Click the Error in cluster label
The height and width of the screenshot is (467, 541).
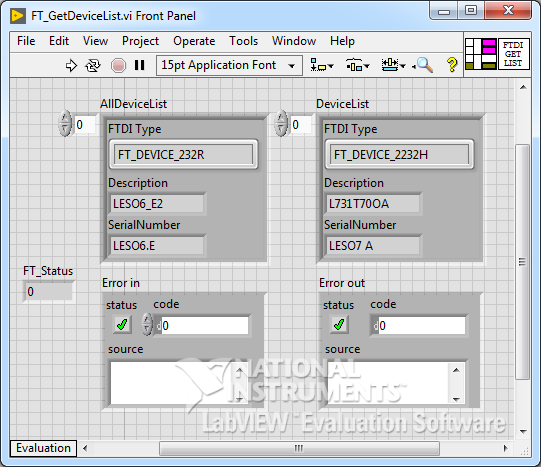[121, 283]
